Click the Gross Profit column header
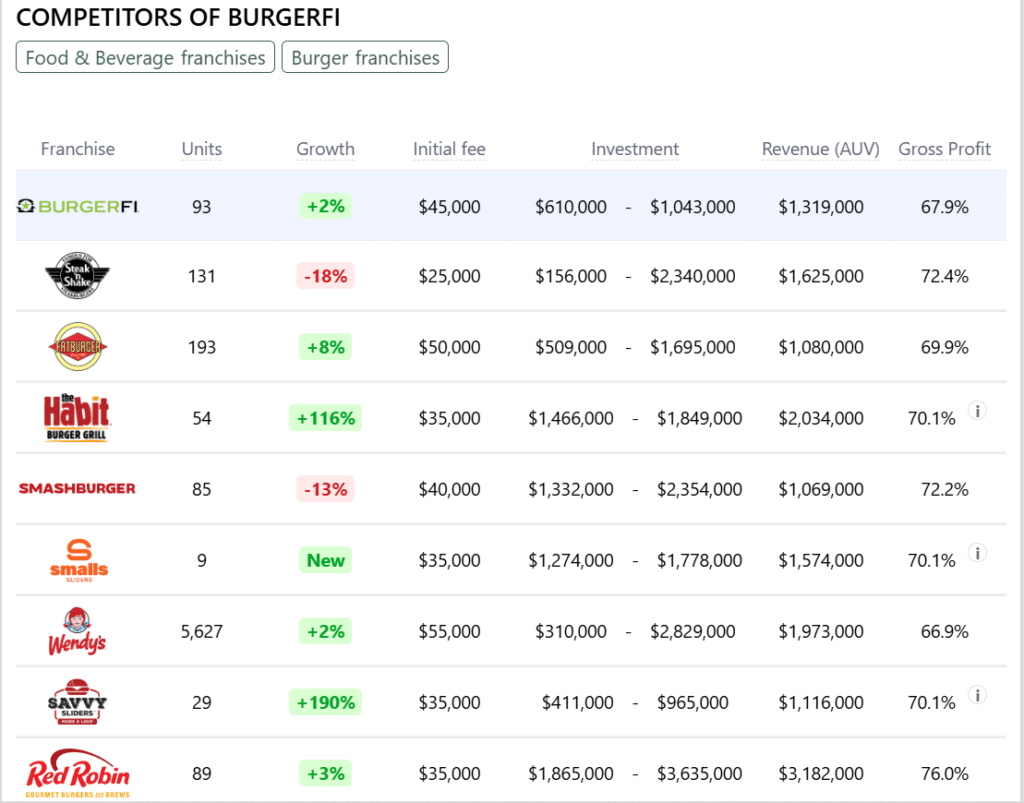This screenshot has width=1024, height=803. click(944, 149)
